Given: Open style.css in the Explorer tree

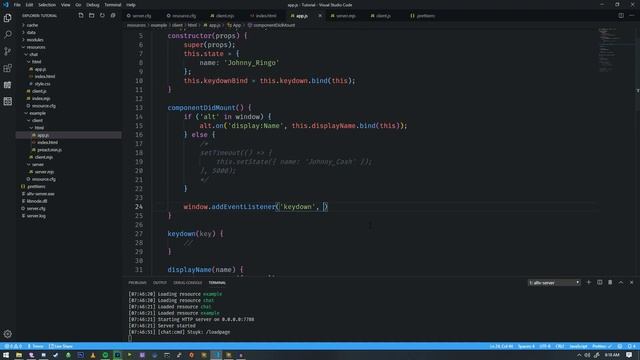Looking at the screenshot, I should 42,84.
